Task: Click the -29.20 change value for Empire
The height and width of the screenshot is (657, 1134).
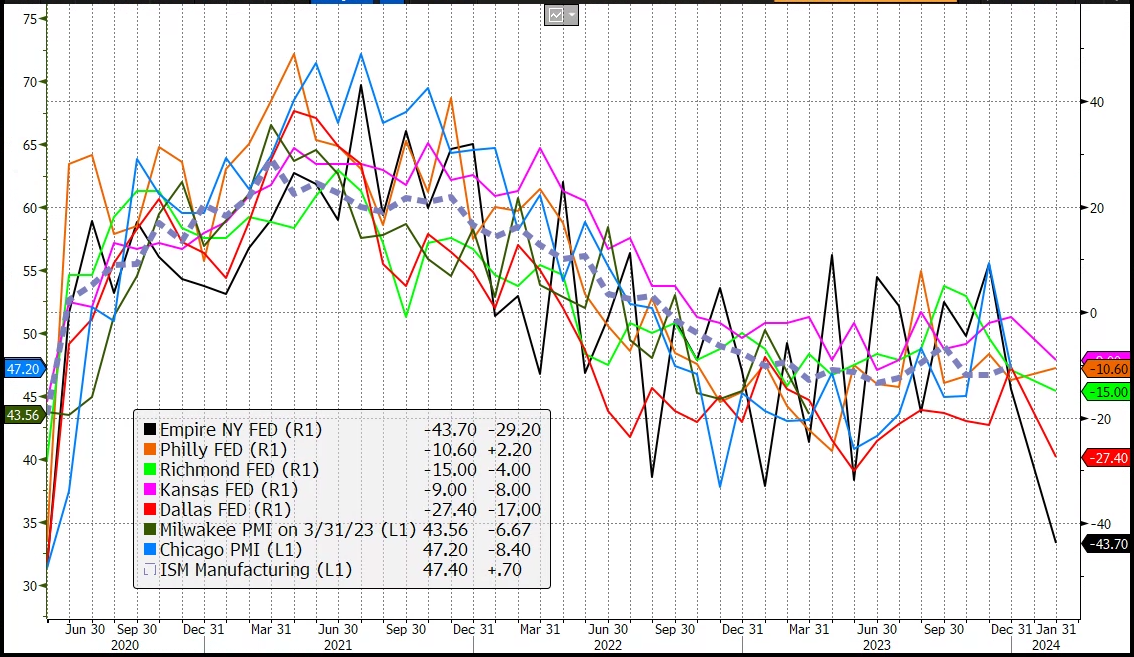Action: point(514,430)
